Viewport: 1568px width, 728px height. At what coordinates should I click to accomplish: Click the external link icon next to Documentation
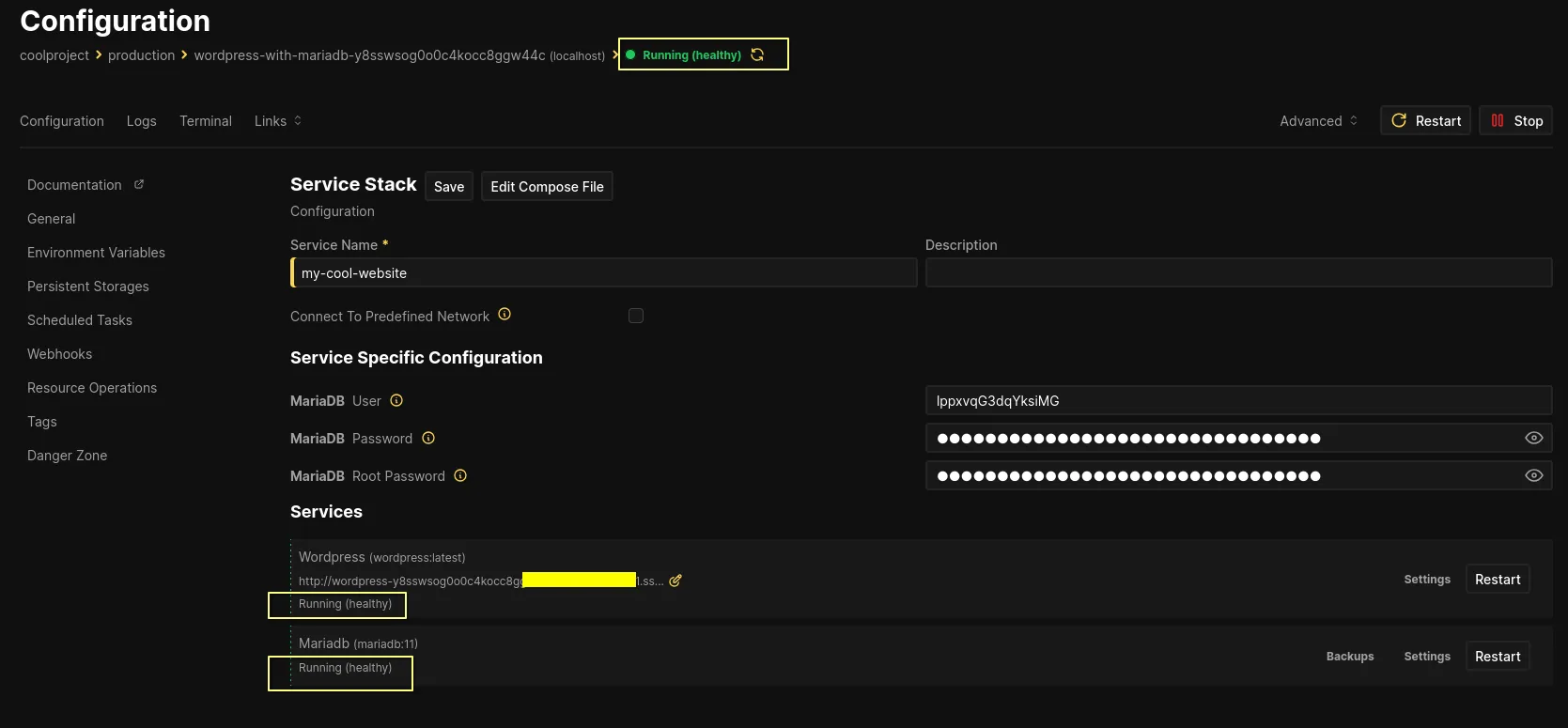click(x=139, y=184)
